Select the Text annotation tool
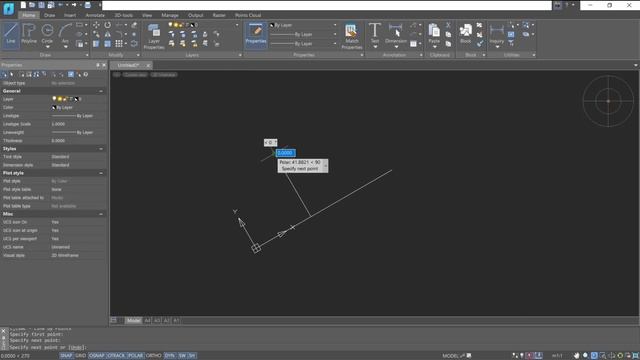The width and height of the screenshot is (640, 360). pos(375,33)
